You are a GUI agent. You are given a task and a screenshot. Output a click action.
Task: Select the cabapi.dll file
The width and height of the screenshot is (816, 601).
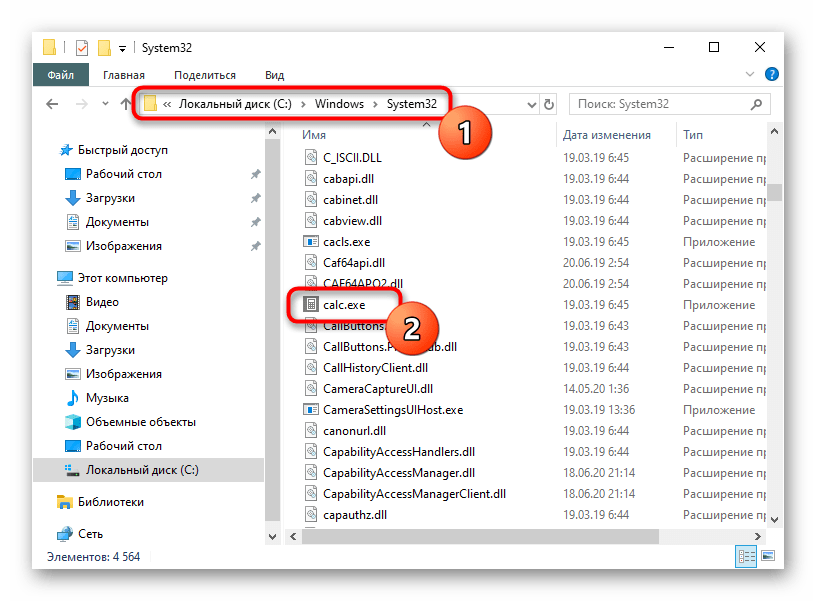pos(349,178)
